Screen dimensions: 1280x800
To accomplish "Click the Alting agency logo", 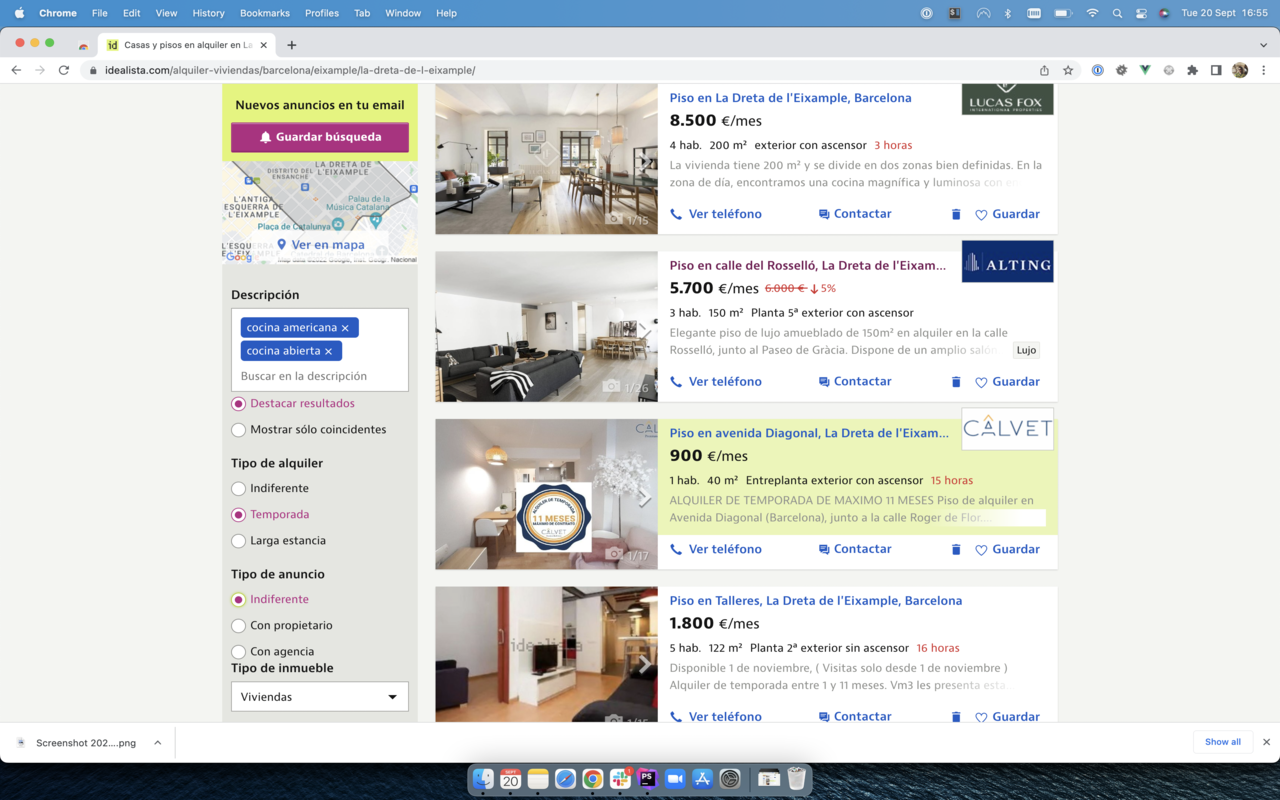I will click(x=1007, y=261).
